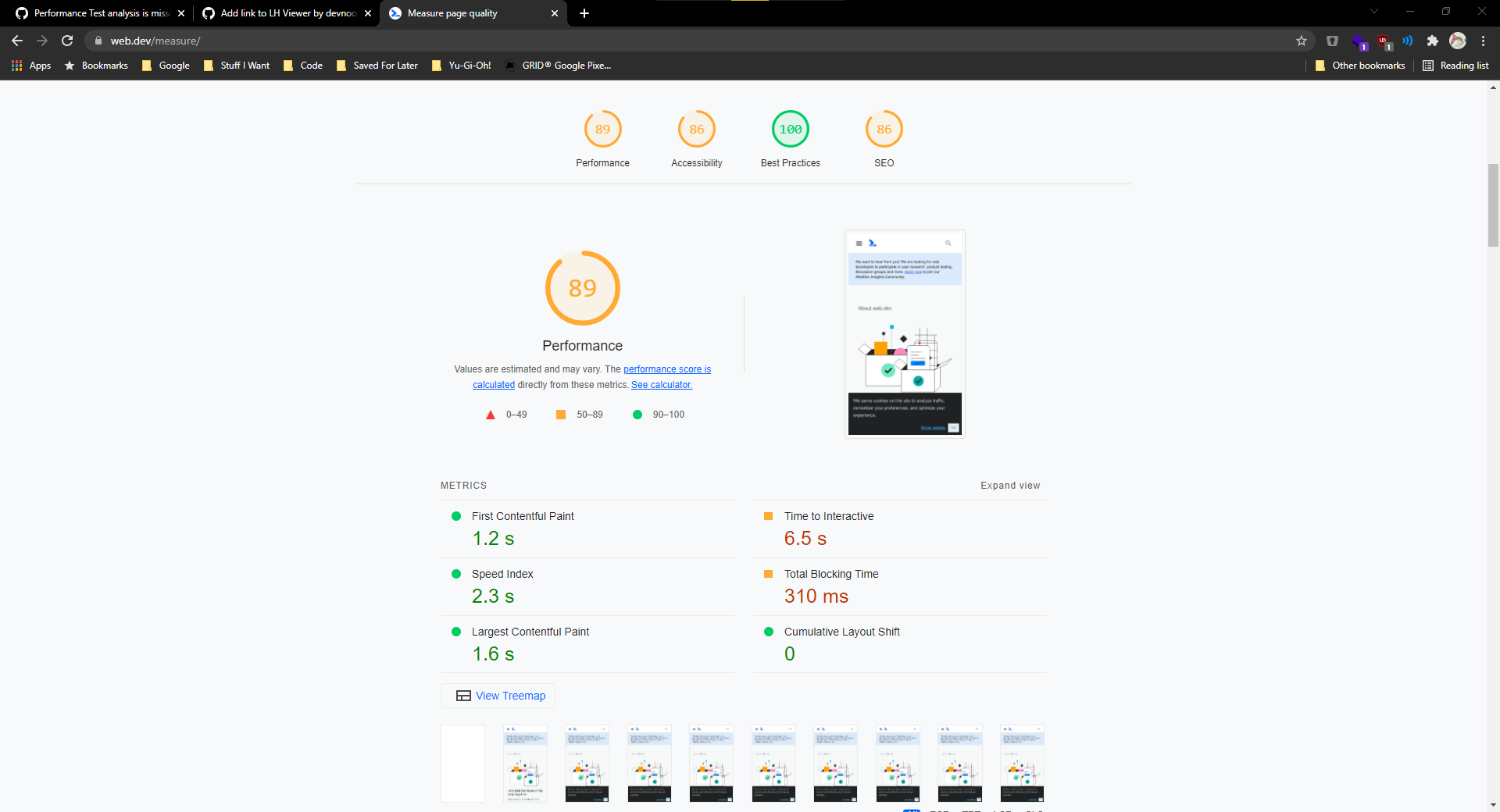Click the Reading list icon
1500x812 pixels.
point(1427,66)
